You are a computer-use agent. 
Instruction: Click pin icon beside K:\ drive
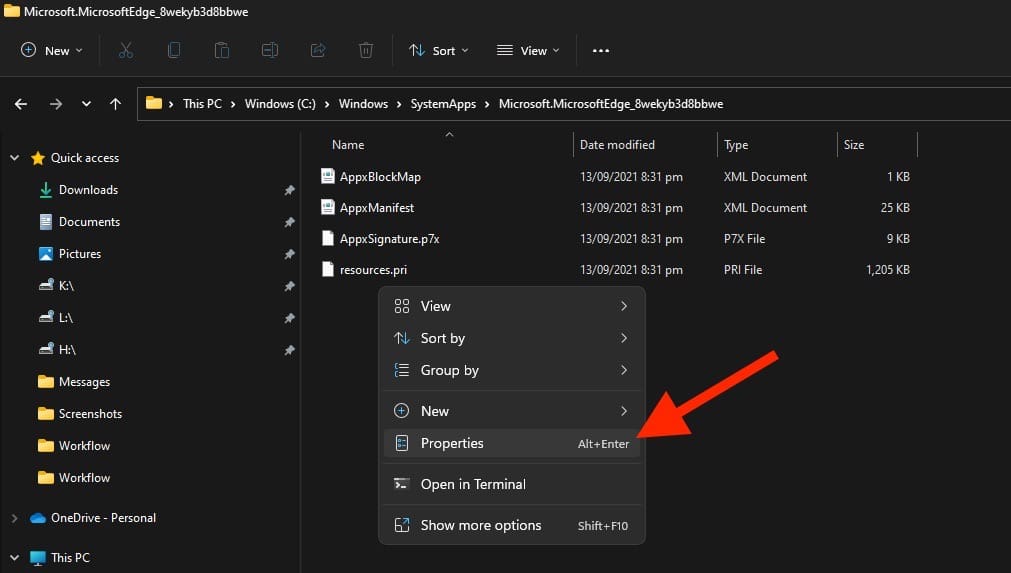tap(290, 286)
